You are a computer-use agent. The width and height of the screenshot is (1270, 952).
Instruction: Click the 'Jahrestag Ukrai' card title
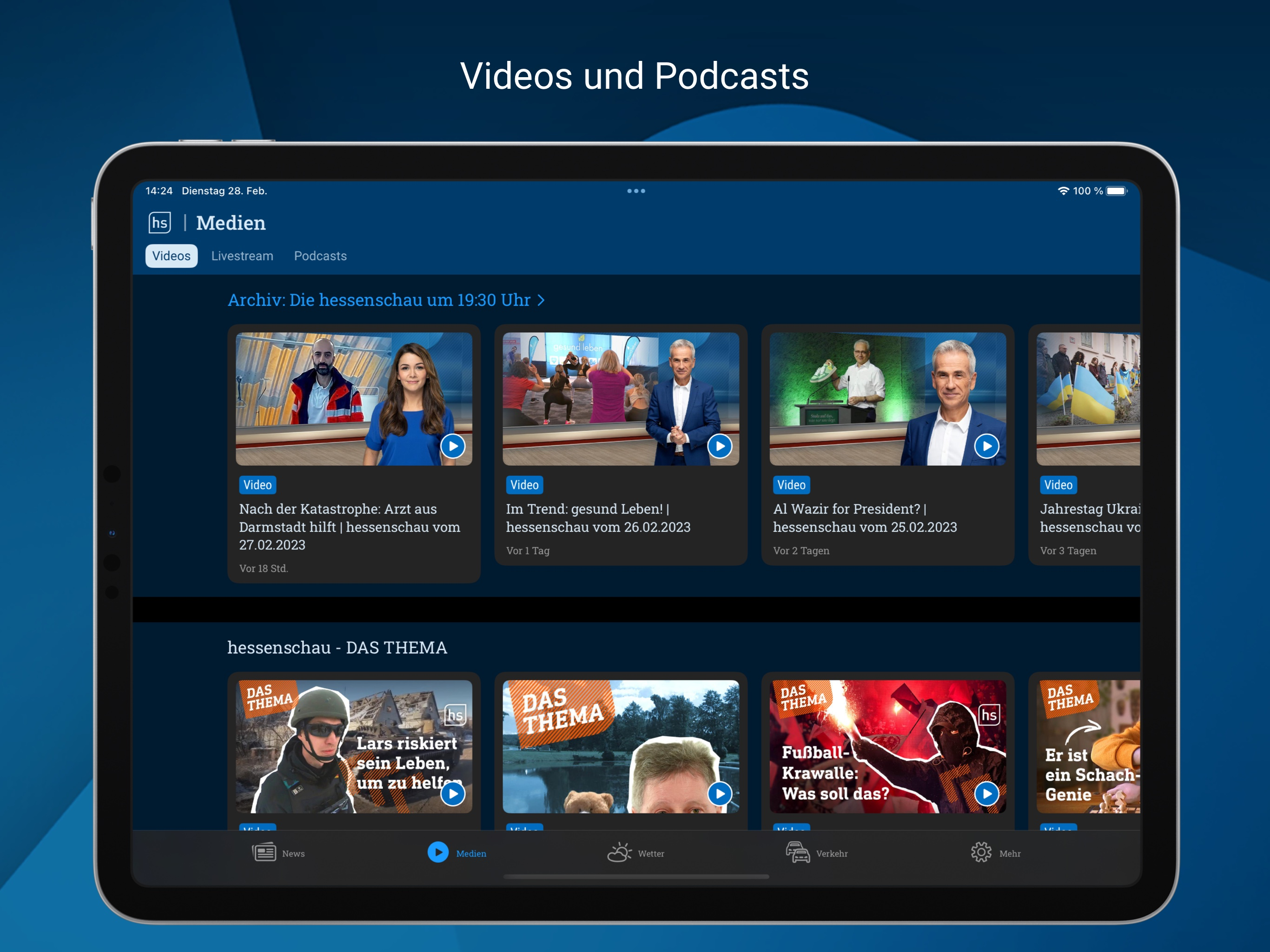[x=1090, y=518]
